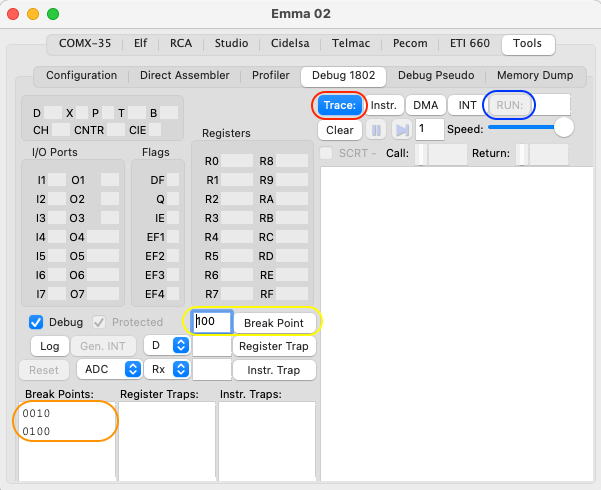Select the Direct Assembler tab
Screen dimensions: 601x490
(x=185, y=75)
